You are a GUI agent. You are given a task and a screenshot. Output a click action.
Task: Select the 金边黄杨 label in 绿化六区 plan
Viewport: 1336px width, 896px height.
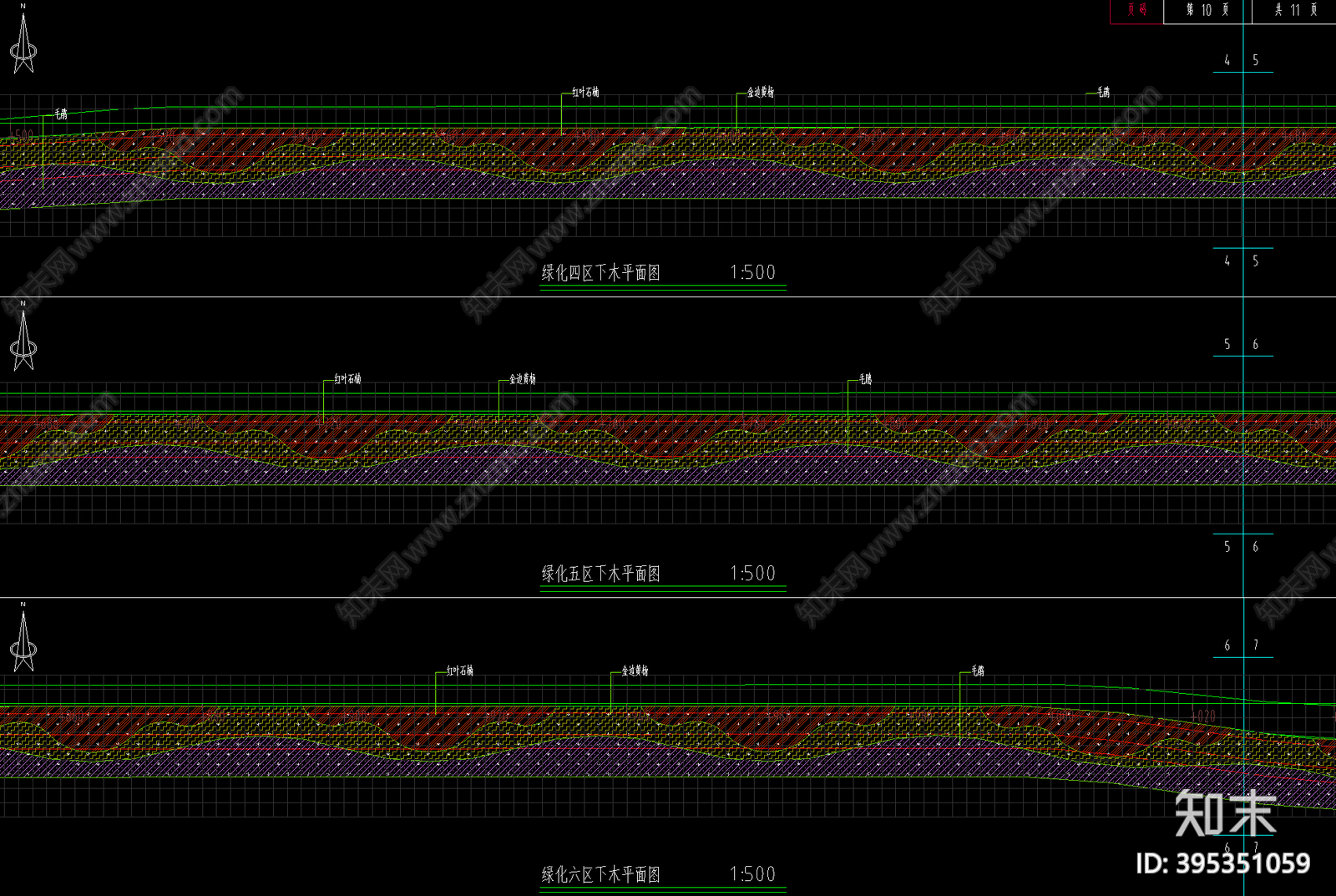pos(635,671)
